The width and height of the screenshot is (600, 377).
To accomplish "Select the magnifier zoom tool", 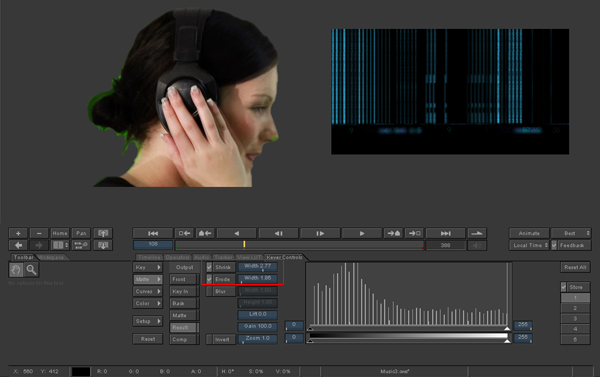I will pyautogui.click(x=31, y=270).
